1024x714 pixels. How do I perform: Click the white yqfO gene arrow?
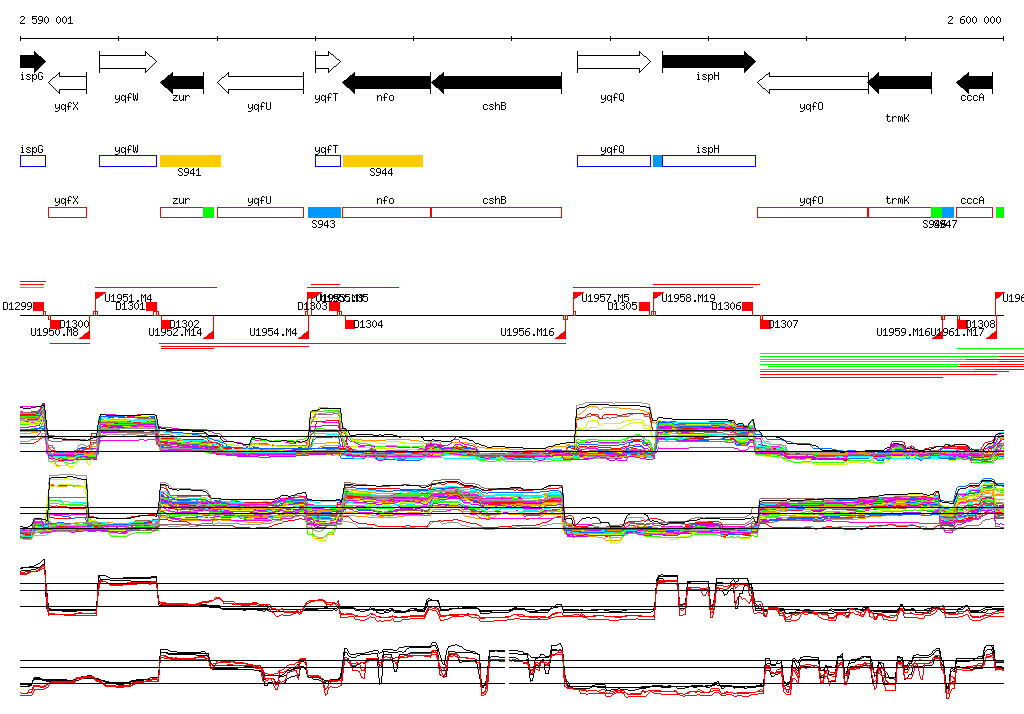point(812,83)
